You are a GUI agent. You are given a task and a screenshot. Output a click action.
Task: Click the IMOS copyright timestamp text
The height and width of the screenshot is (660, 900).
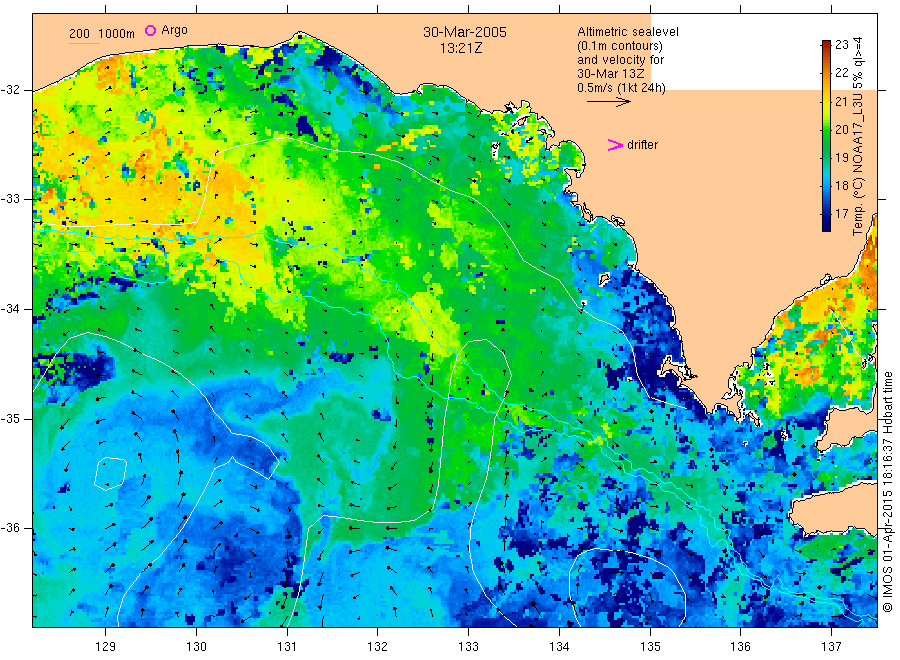tap(887, 491)
